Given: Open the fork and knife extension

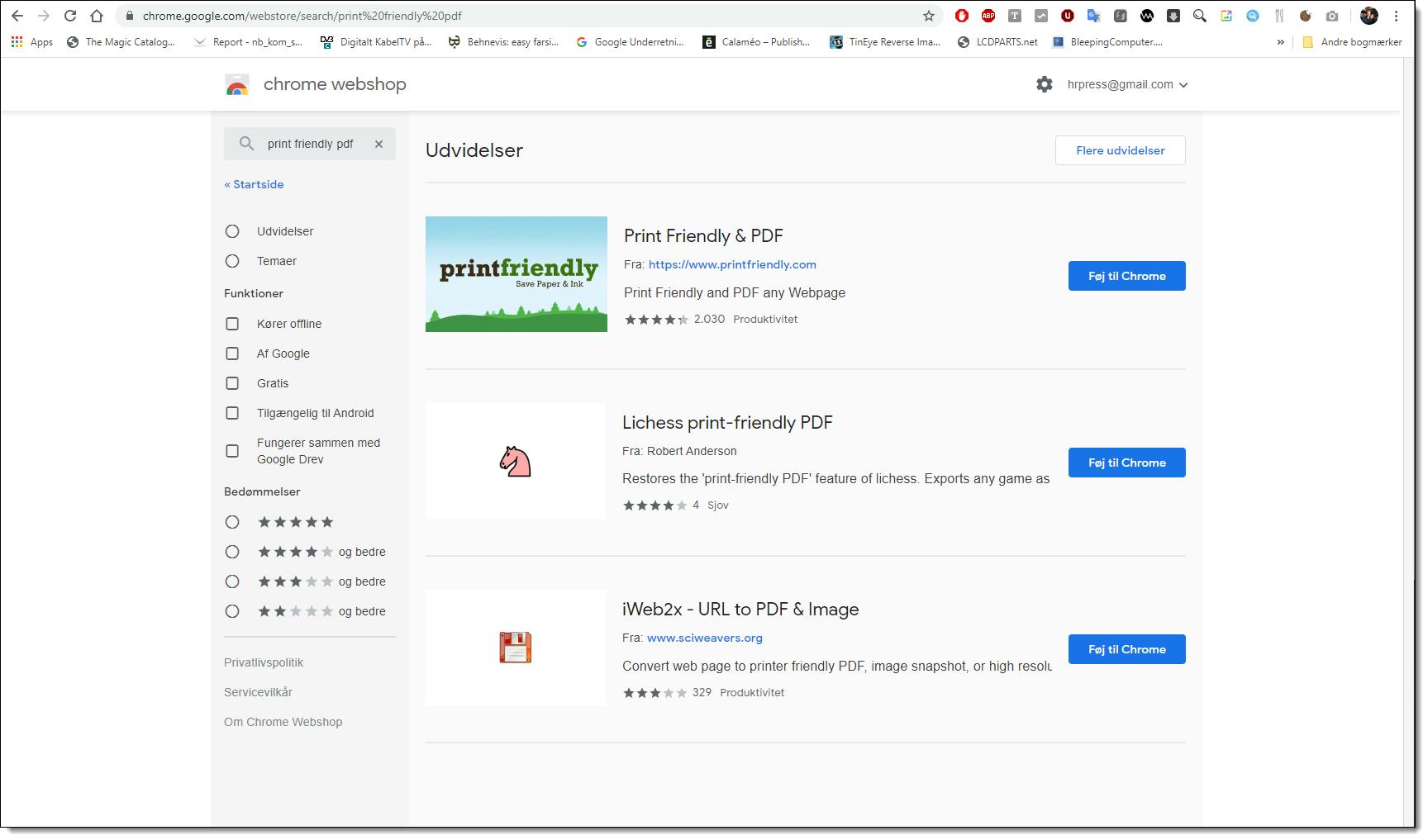Looking at the screenshot, I should pyautogui.click(x=1279, y=16).
